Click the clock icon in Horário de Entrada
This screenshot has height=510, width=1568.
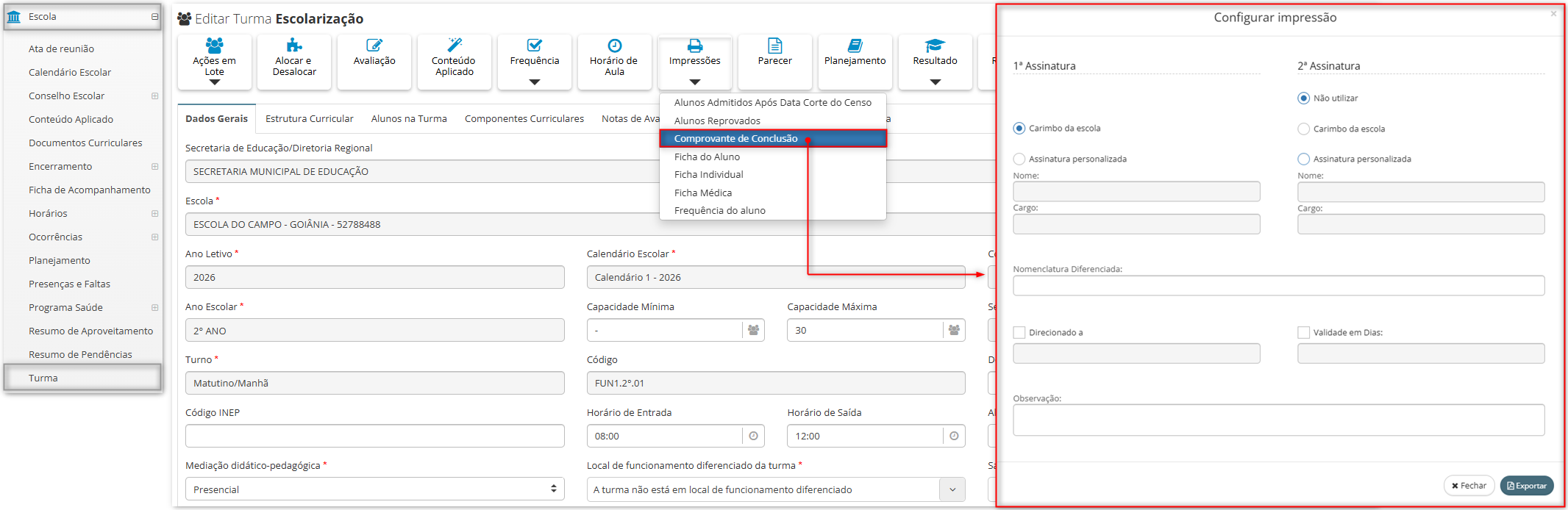point(753,436)
